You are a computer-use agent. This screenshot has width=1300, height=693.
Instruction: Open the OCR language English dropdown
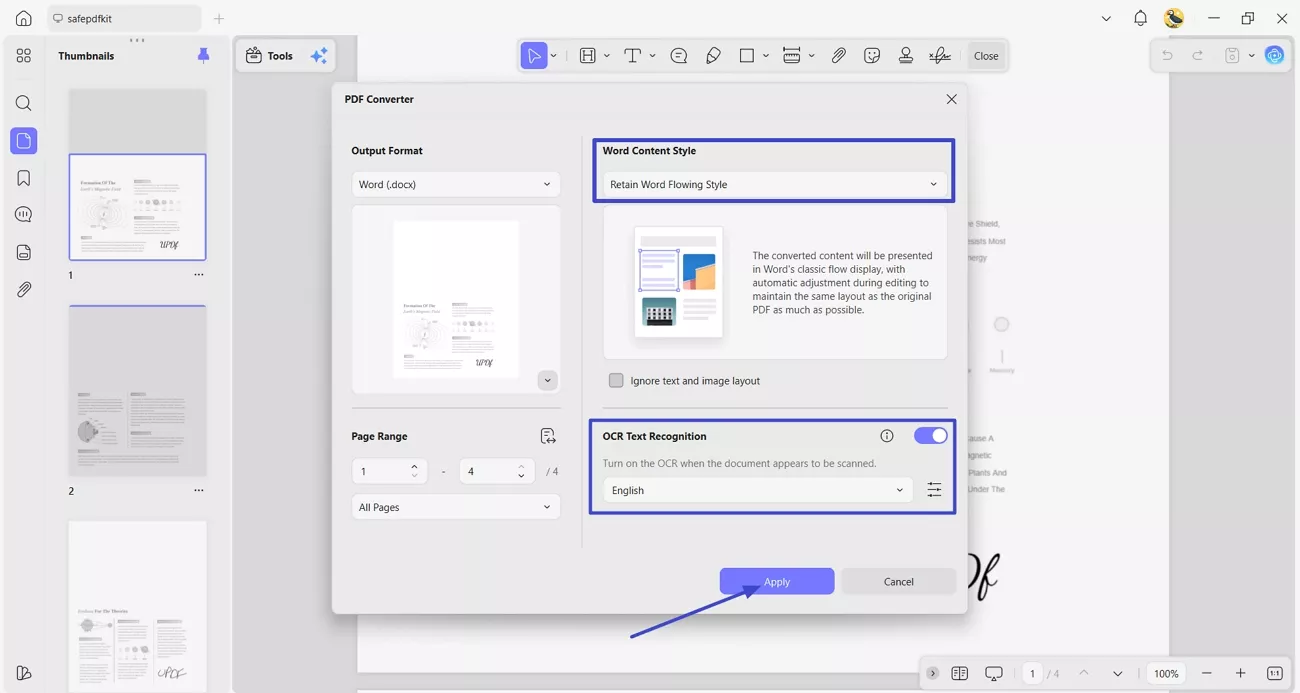(757, 490)
